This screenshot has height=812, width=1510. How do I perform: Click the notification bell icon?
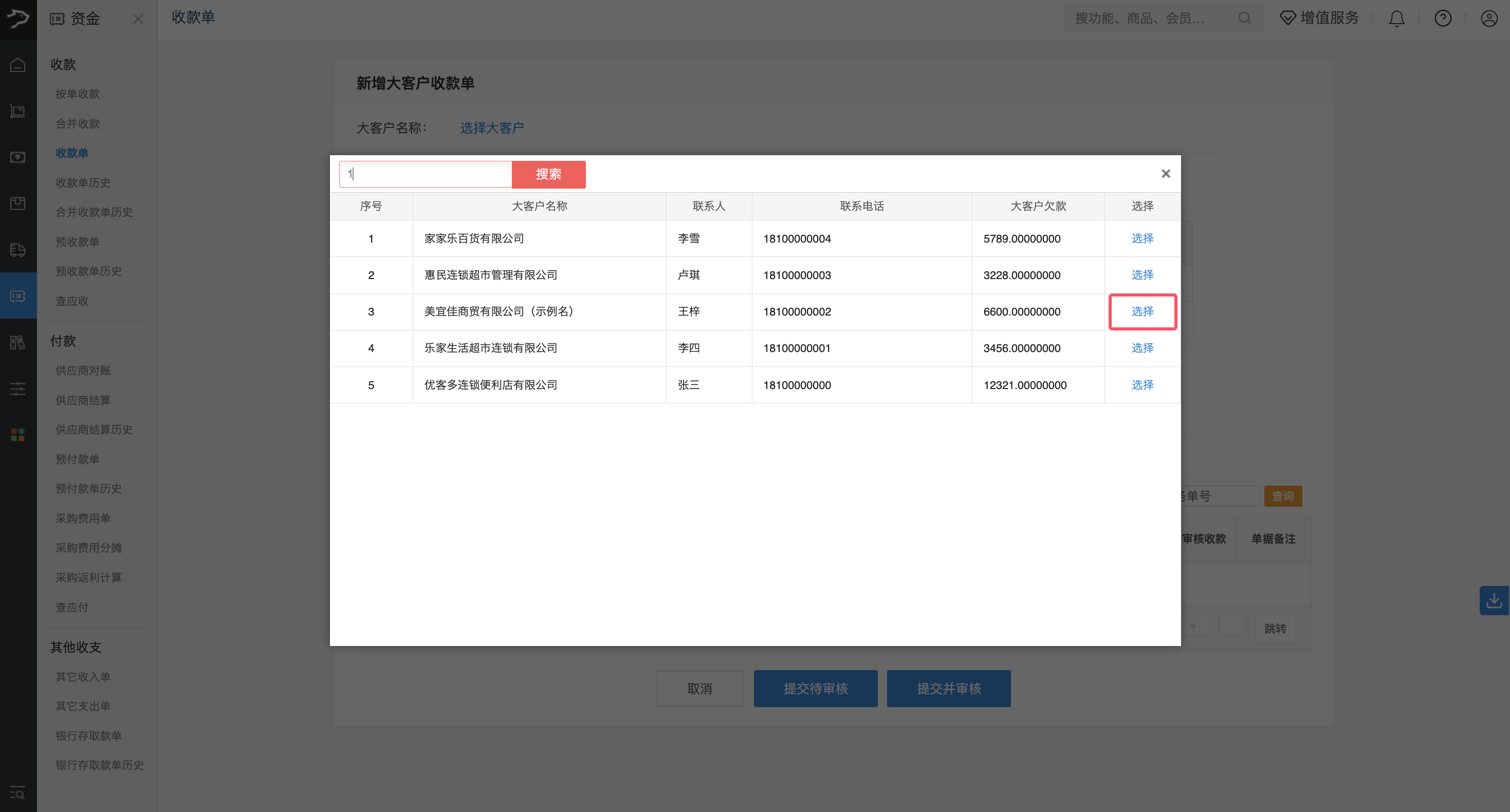[x=1396, y=19]
